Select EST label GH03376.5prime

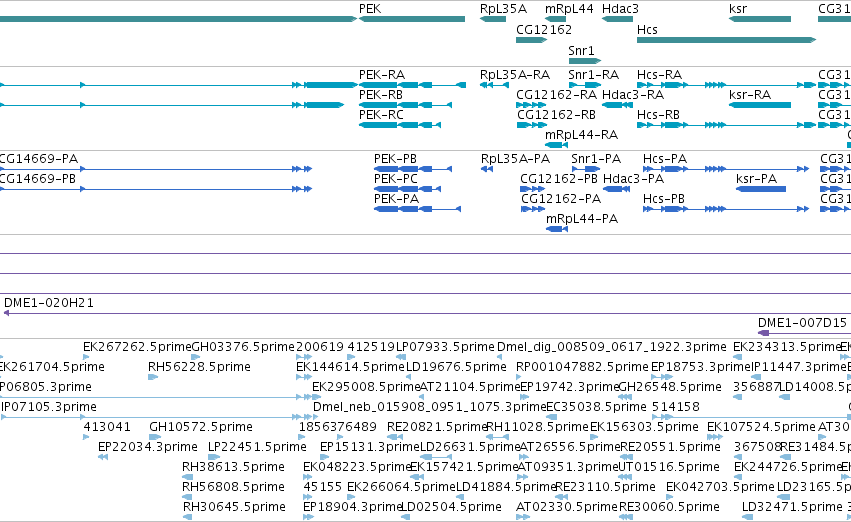pyautogui.click(x=243, y=347)
